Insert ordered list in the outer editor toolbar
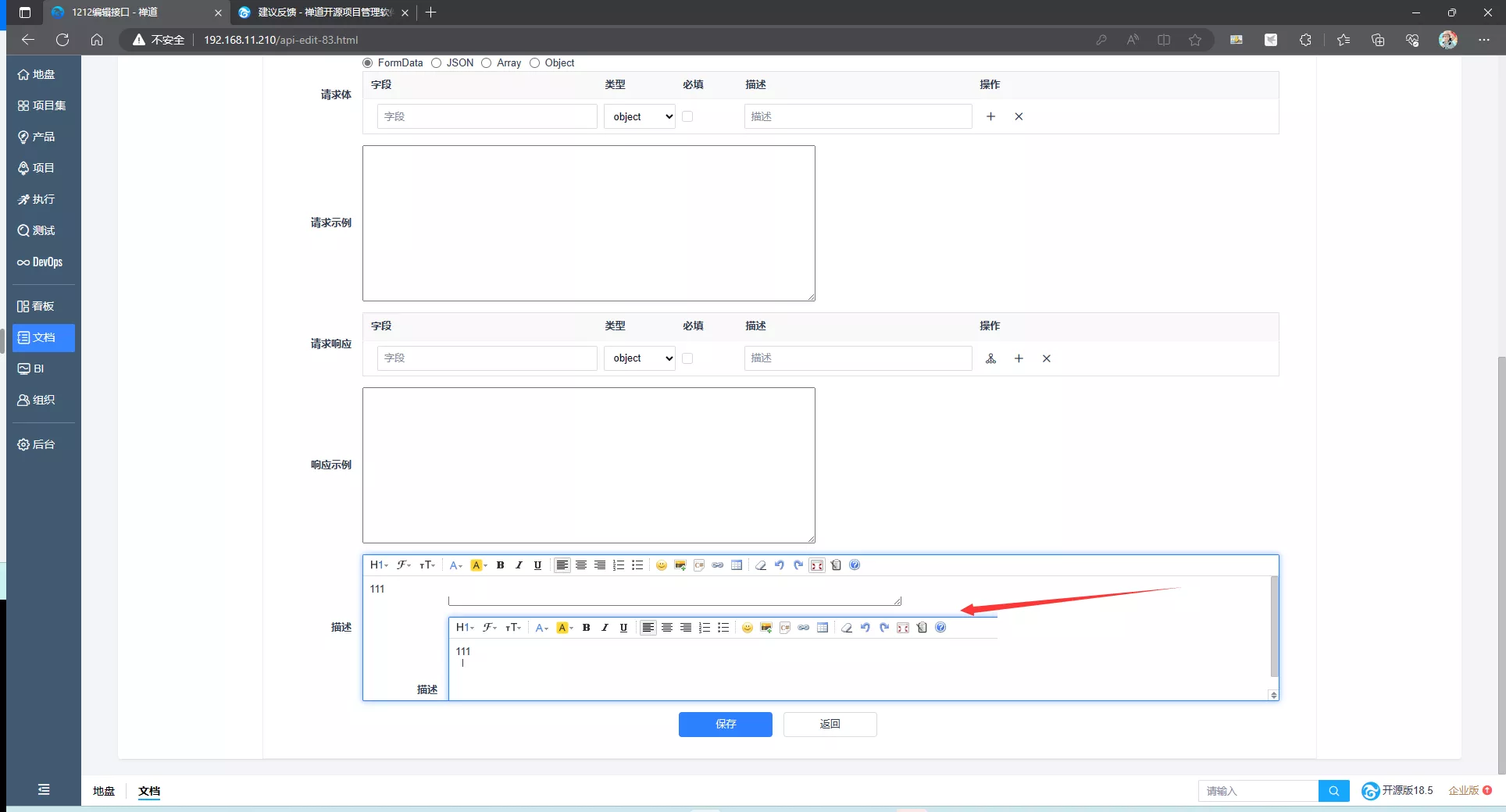This screenshot has height=812, width=1506. (619, 565)
